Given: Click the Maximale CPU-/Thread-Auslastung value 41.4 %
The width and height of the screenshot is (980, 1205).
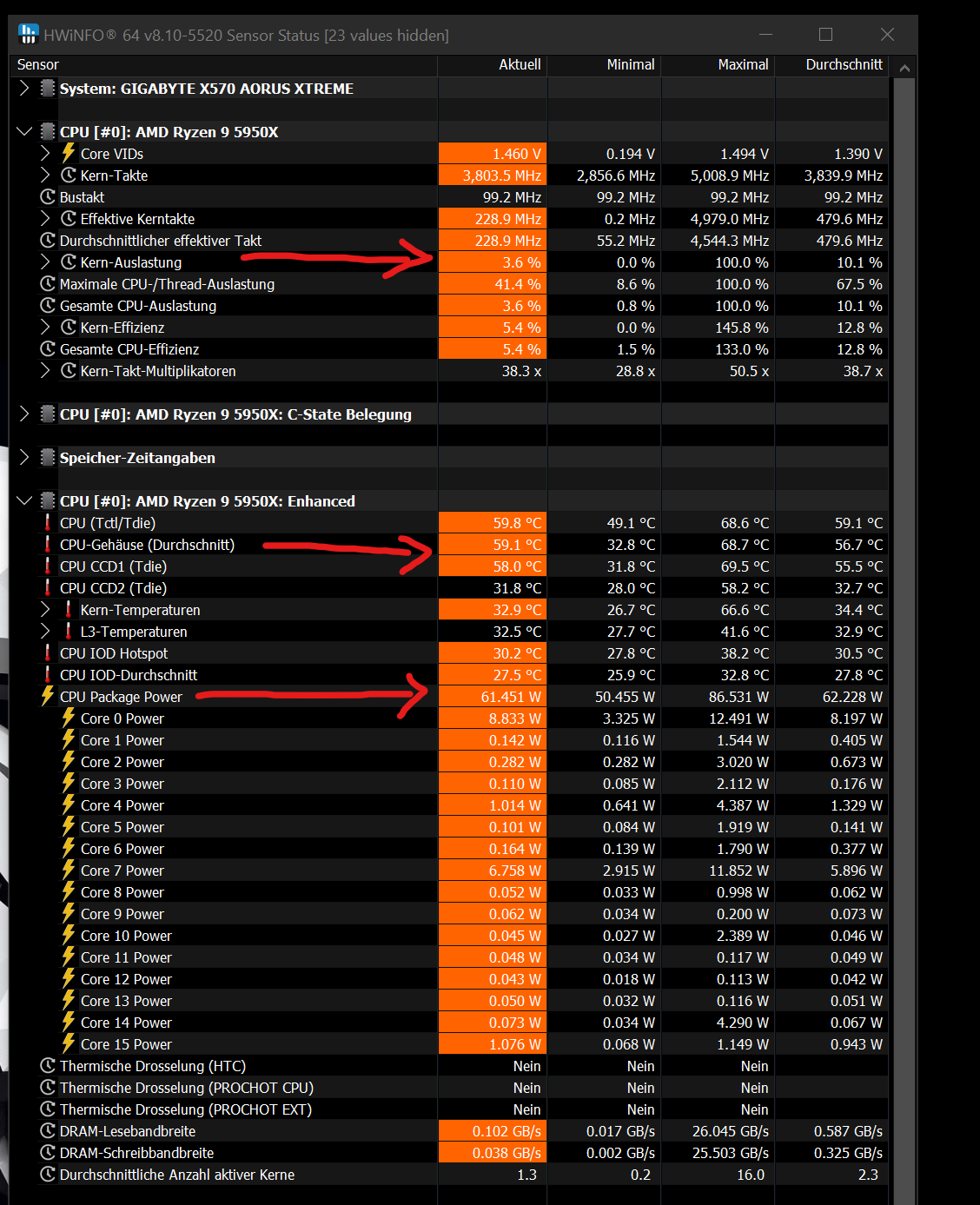Looking at the screenshot, I should (493, 284).
